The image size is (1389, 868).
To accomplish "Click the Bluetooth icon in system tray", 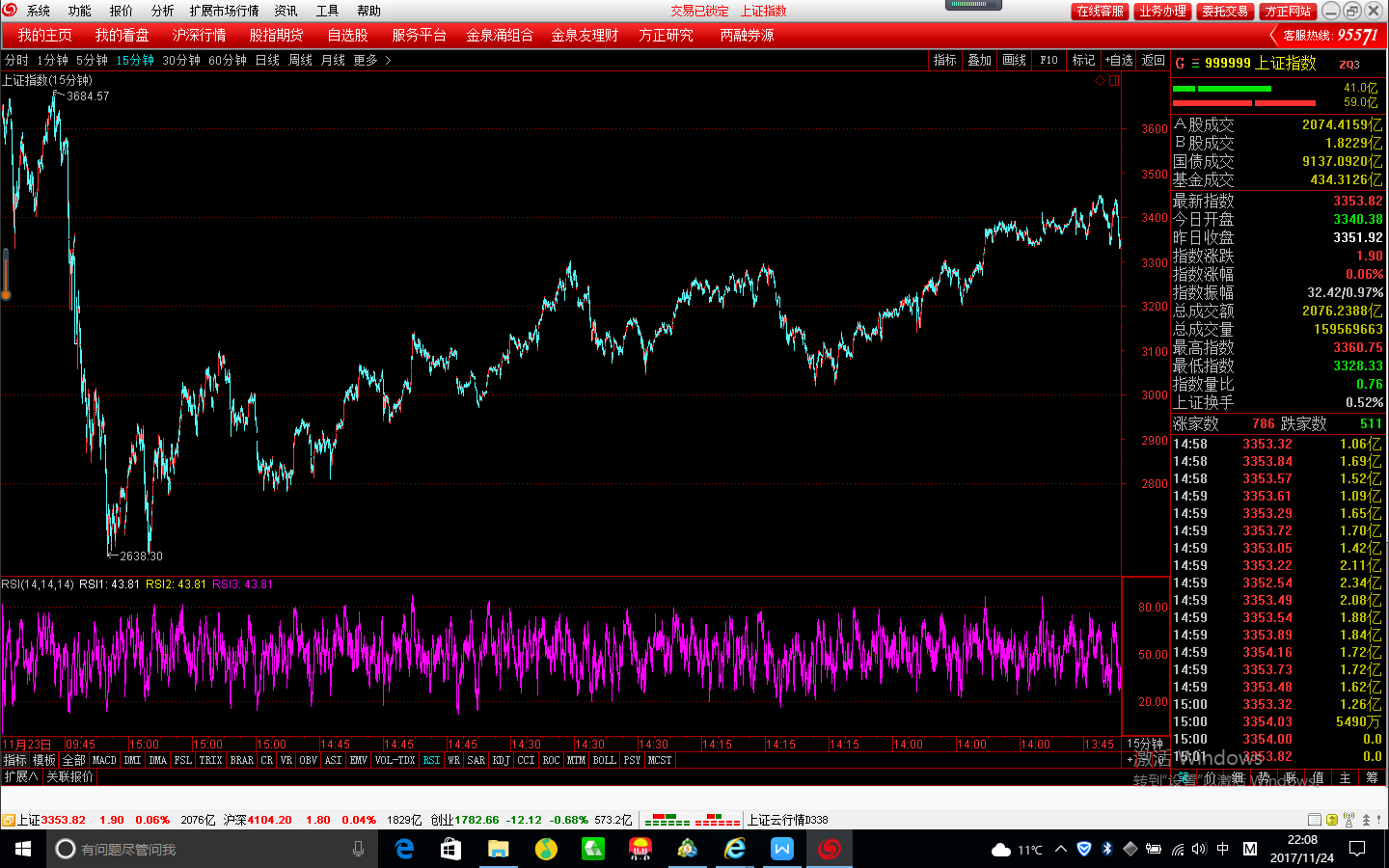I will pyautogui.click(x=1107, y=849).
